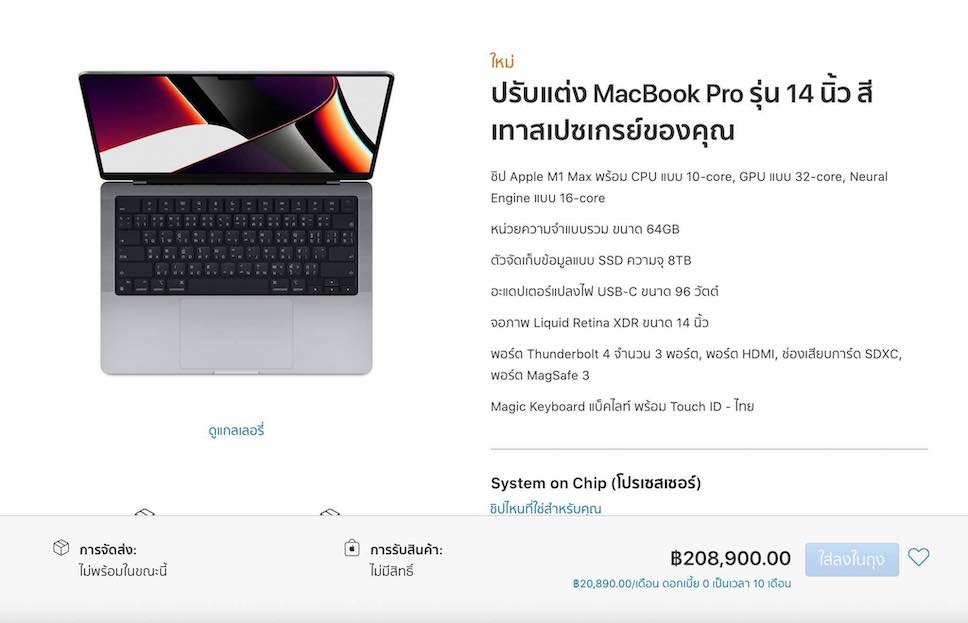Open the ฿20,890.00 monthly installment link
968x623 pixels.
(x=682, y=583)
